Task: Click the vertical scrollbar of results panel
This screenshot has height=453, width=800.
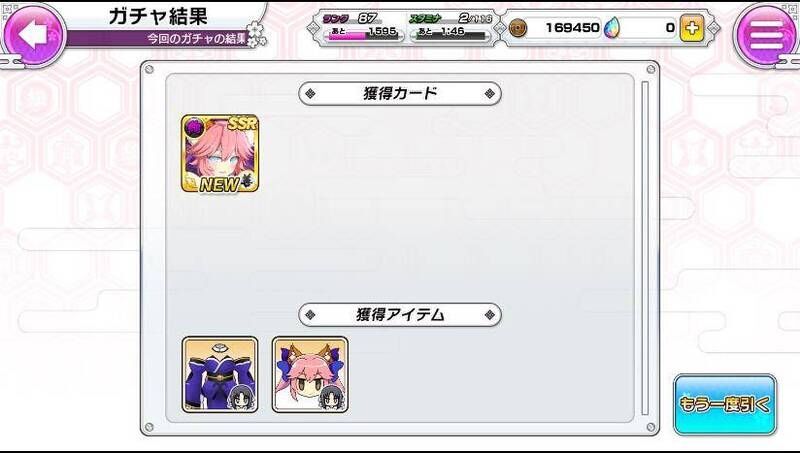Action: (645, 248)
